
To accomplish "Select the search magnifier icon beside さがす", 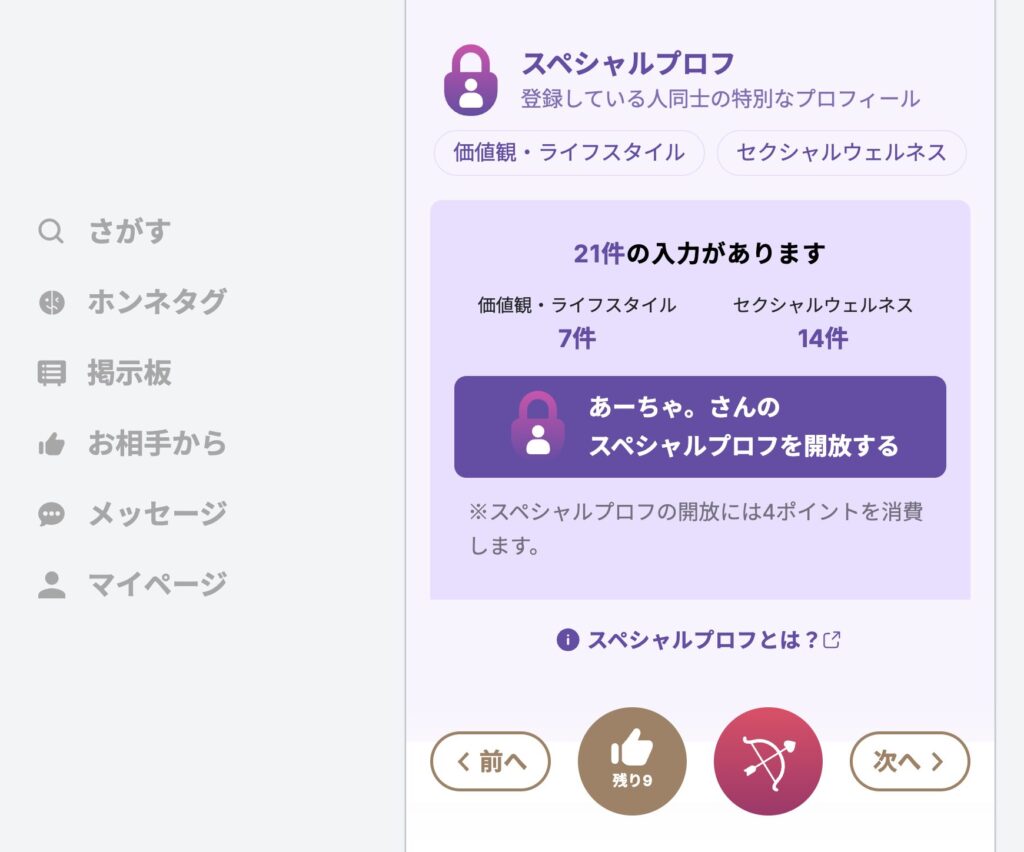I will 51,231.
